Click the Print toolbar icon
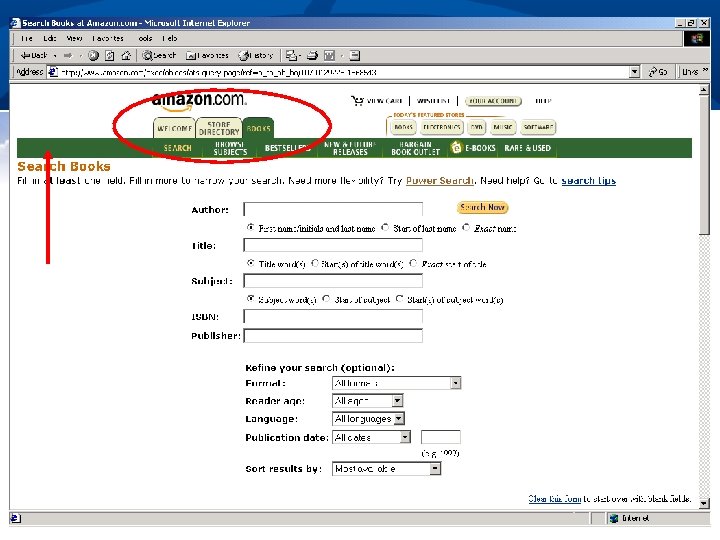Image resolution: width=720 pixels, height=540 pixels. pos(312,56)
